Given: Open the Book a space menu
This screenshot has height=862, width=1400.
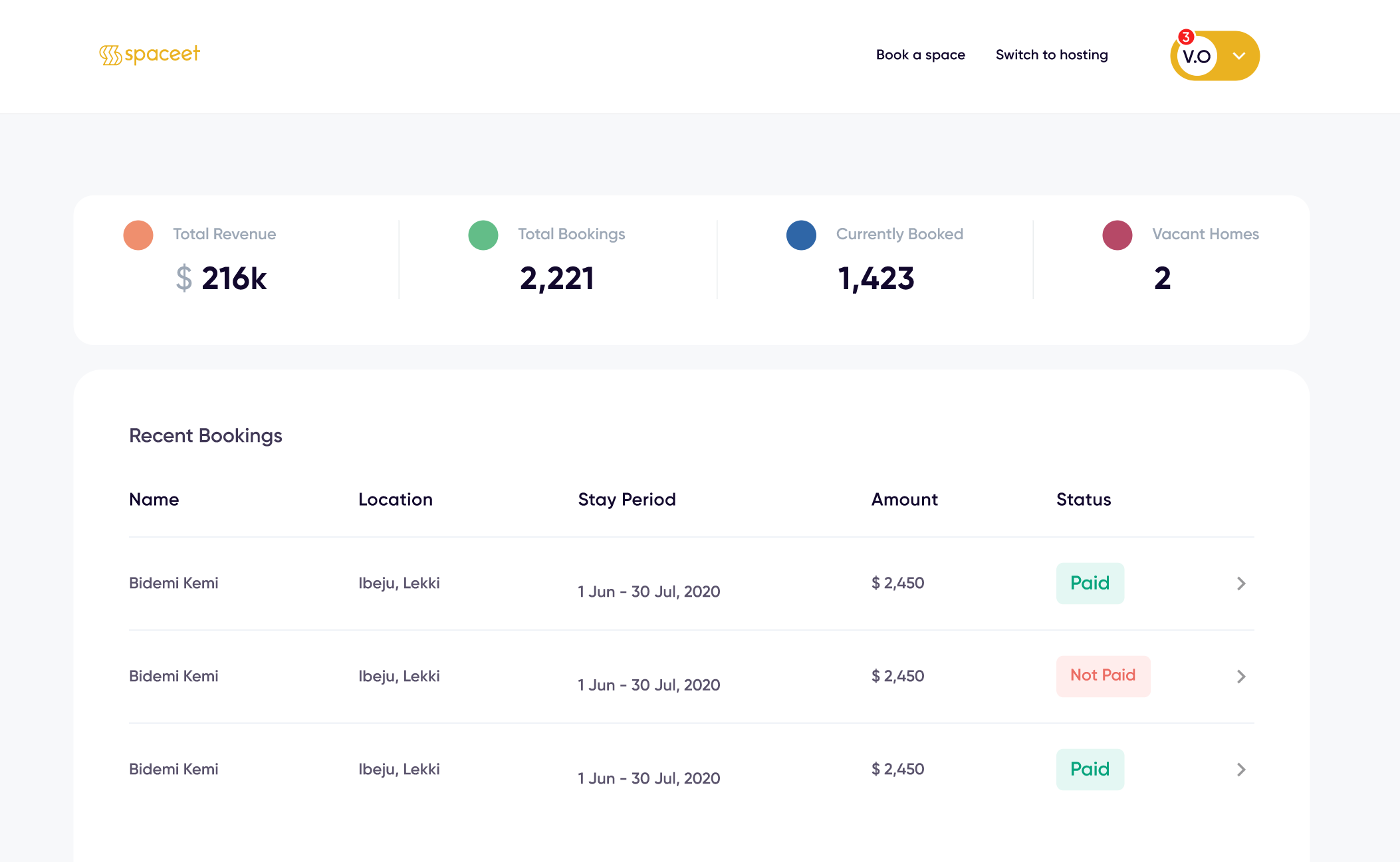Looking at the screenshot, I should pyautogui.click(x=921, y=54).
